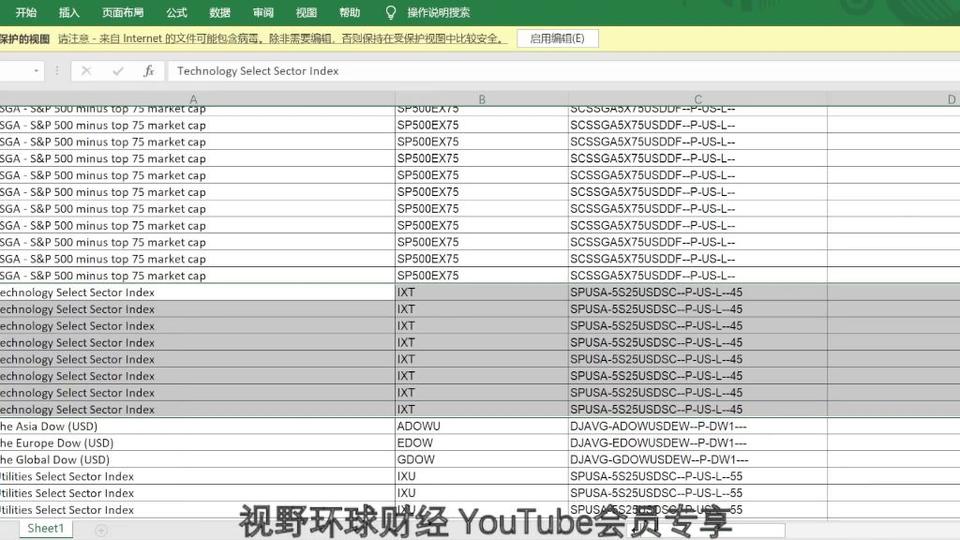The width and height of the screenshot is (960, 540).
Task: Click the first Technology Select Sector Index cell
Action: coord(197,292)
